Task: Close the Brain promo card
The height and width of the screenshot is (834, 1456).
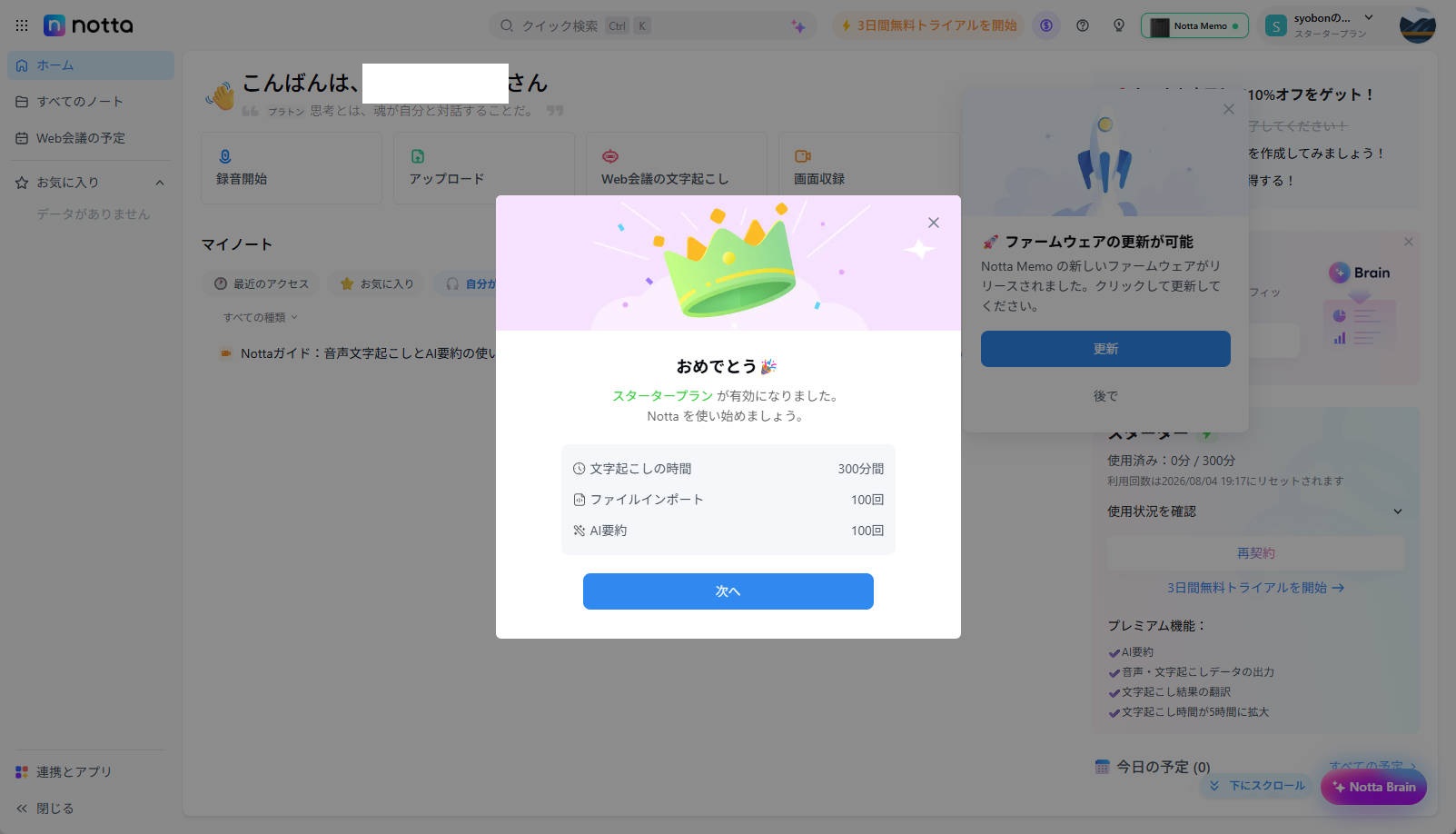Action: (x=1408, y=242)
